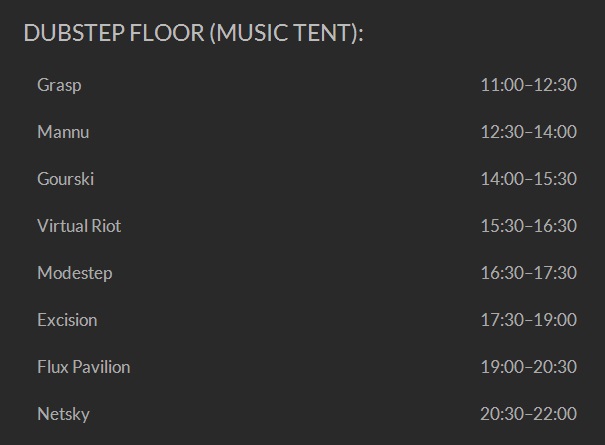Open the Gourski artist entry
This screenshot has height=445, width=605.
(66, 179)
